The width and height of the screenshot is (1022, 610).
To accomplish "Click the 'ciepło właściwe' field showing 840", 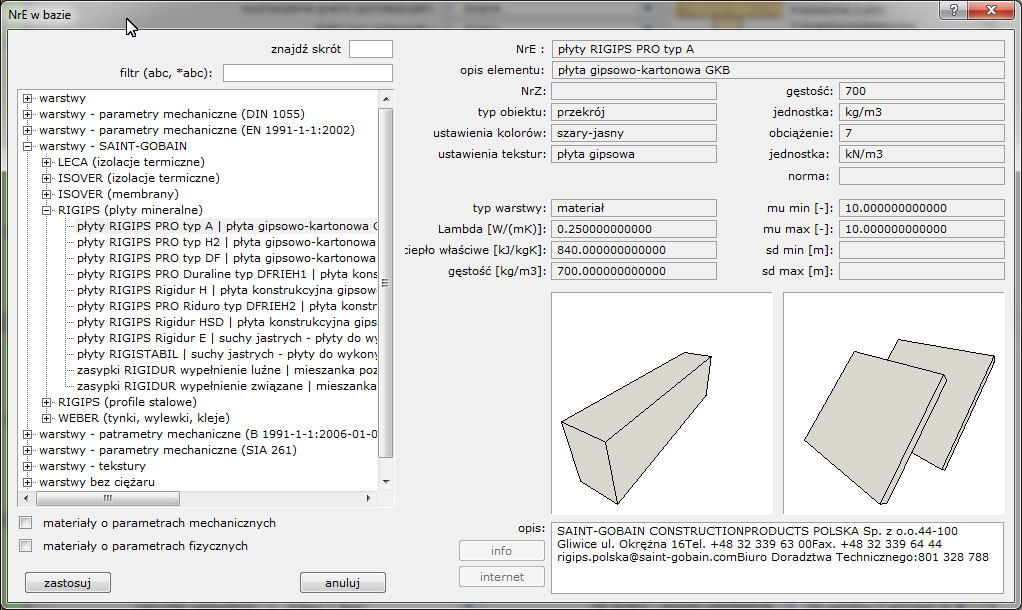I will pos(634,250).
